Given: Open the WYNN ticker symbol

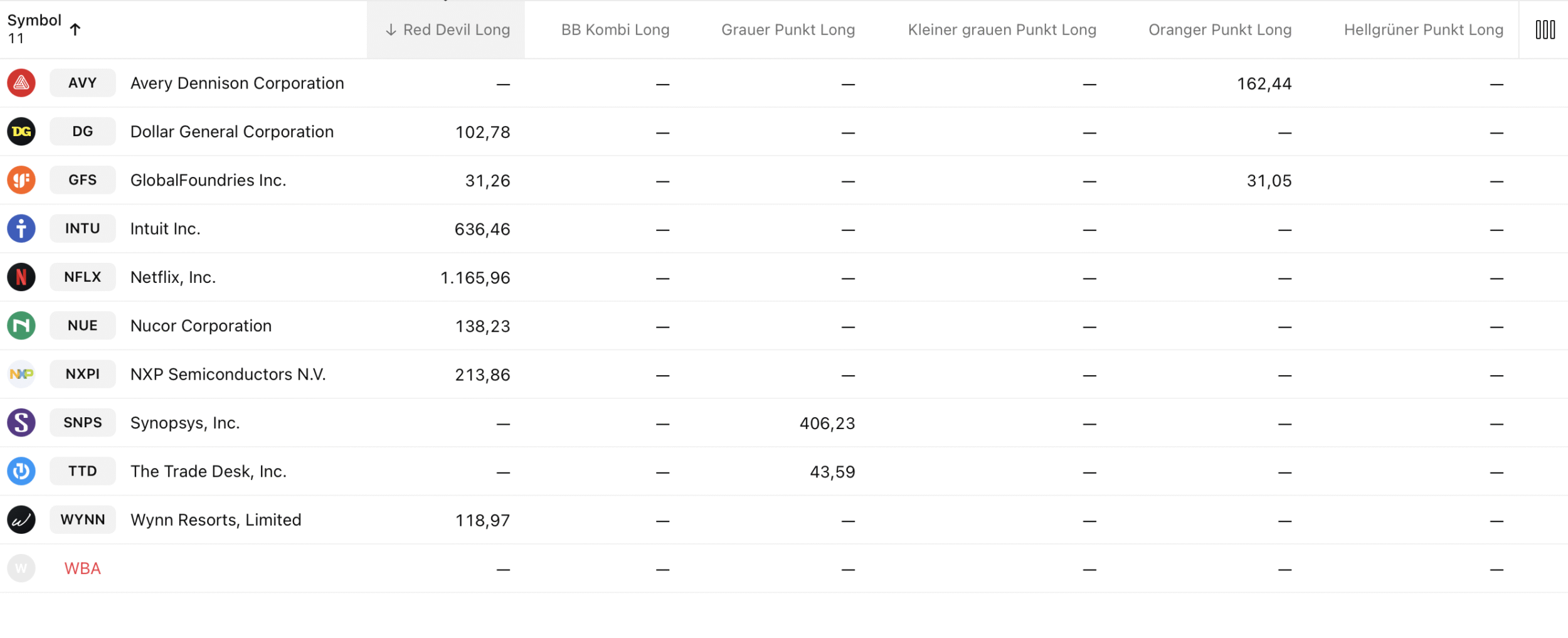Looking at the screenshot, I should point(83,519).
